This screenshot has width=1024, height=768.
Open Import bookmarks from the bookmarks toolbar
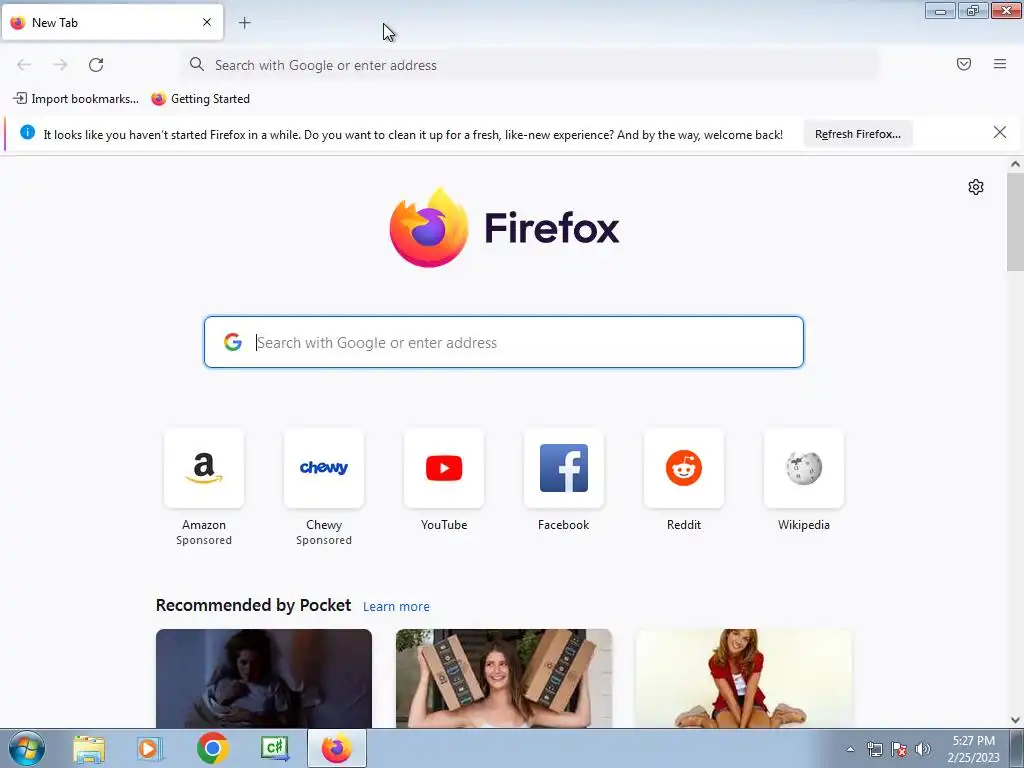(x=76, y=99)
